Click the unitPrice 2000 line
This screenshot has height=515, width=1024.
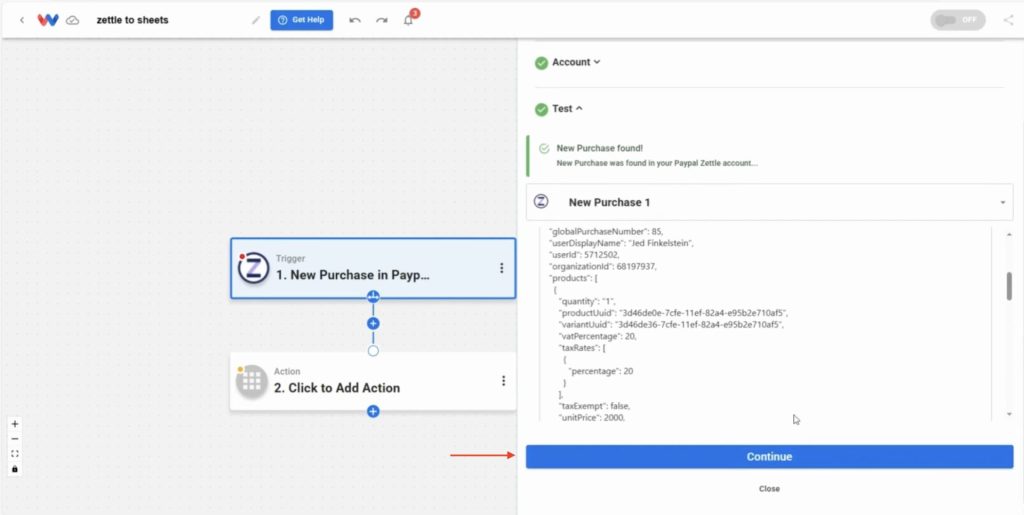(591, 418)
